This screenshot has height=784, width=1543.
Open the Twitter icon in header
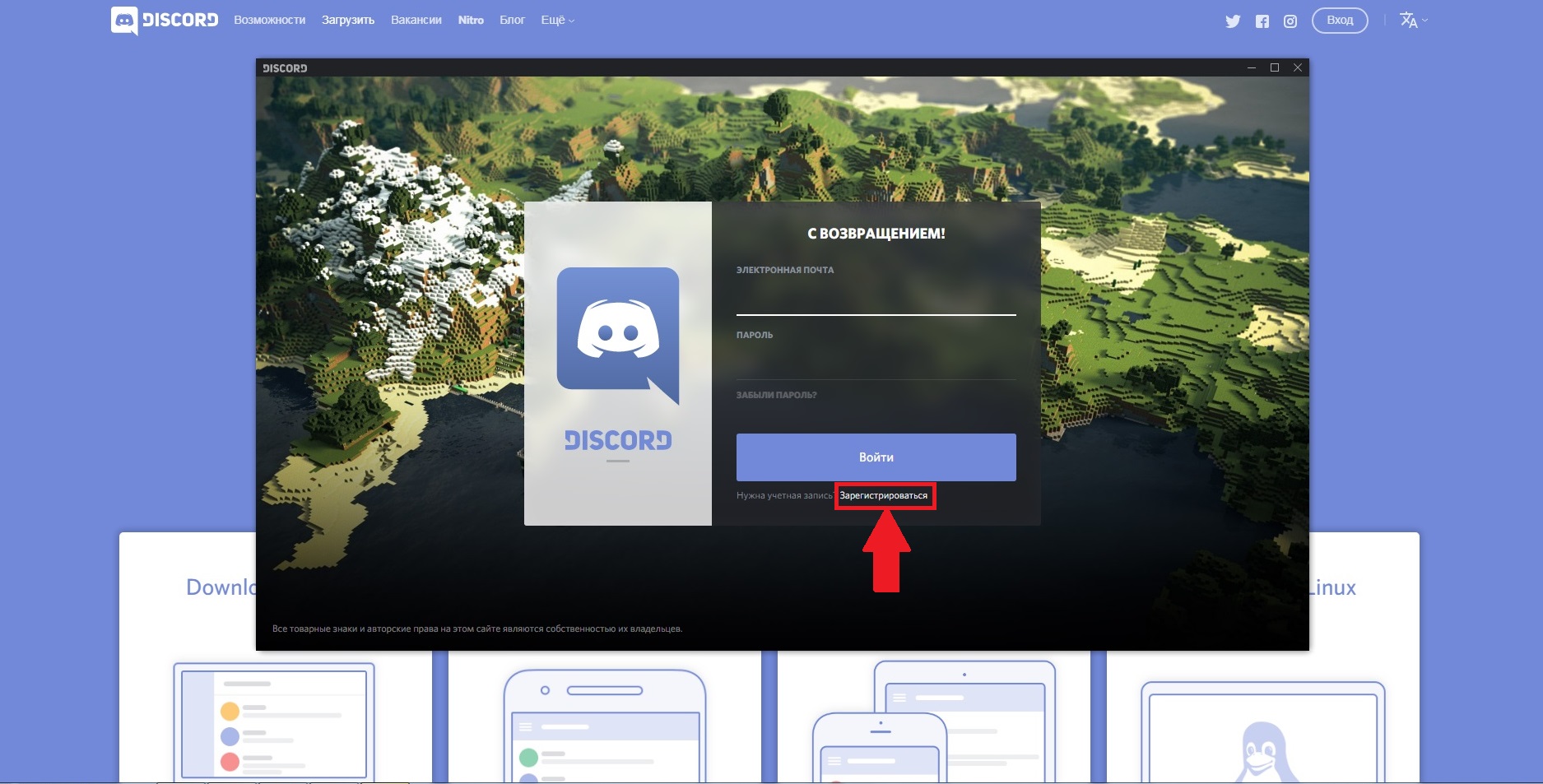[1232, 21]
